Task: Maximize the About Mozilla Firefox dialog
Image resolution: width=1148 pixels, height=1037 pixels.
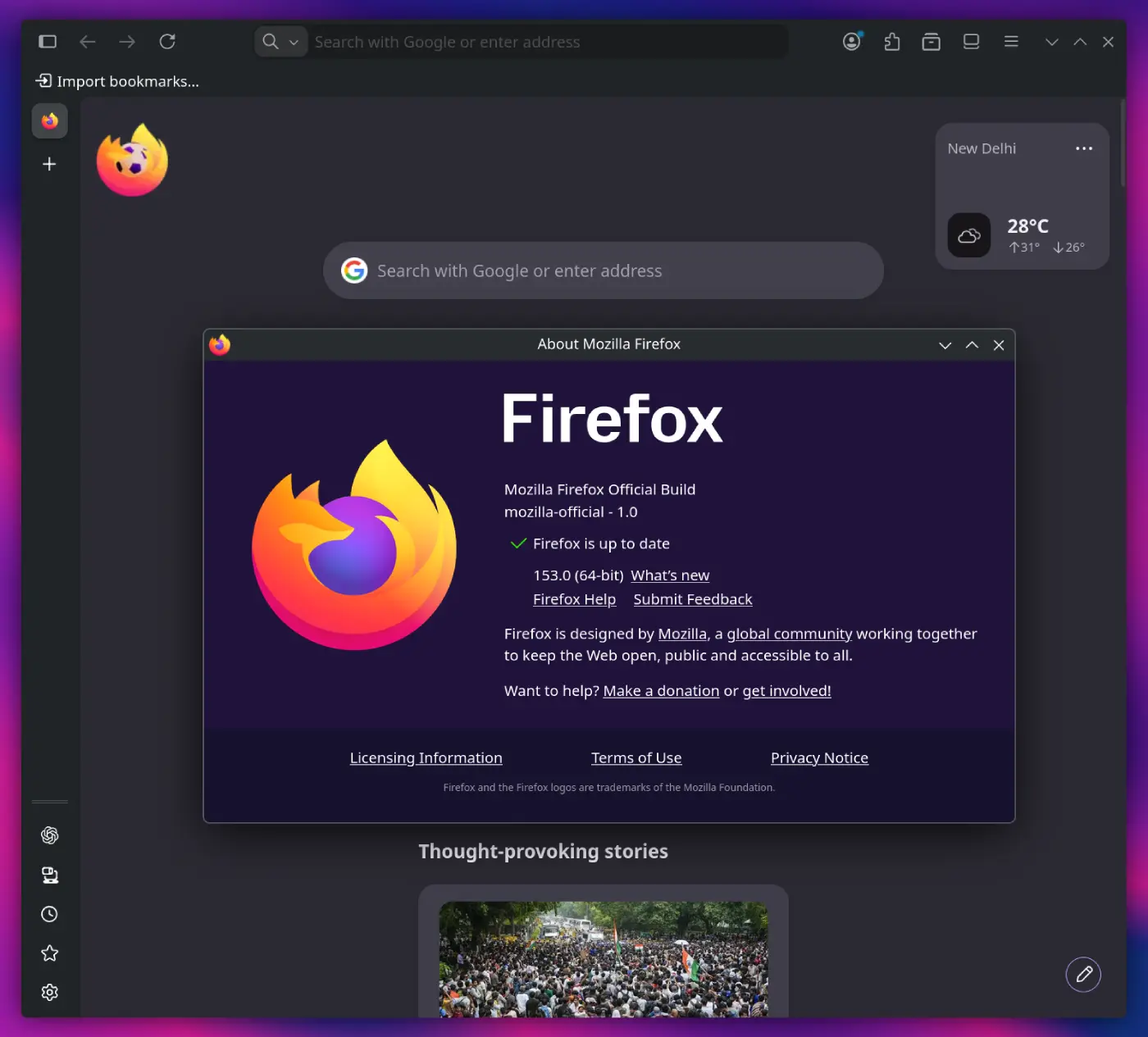Action: coord(972,345)
